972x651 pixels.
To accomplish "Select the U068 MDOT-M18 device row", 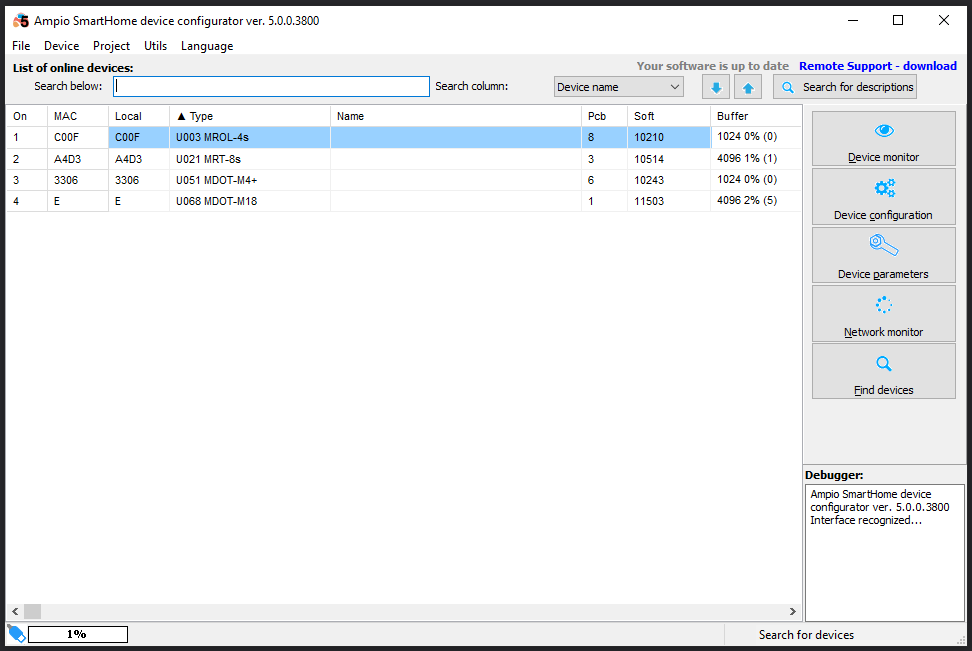I will (404, 201).
